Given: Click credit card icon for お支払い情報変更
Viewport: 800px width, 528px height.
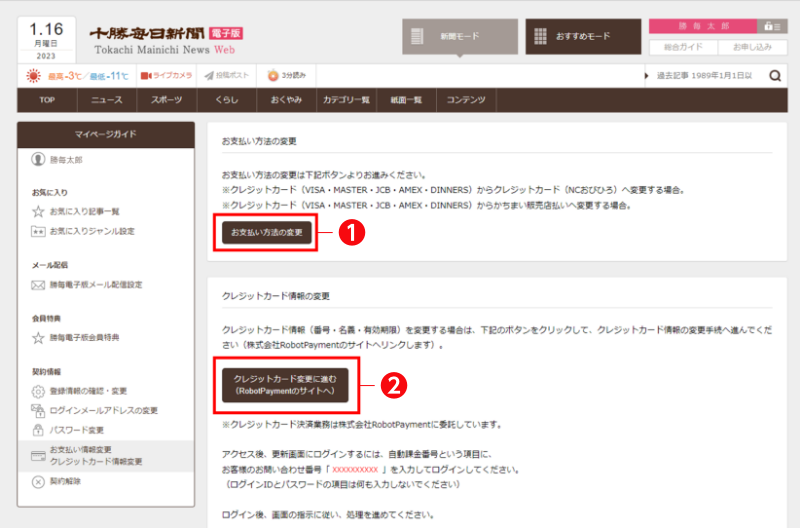Looking at the screenshot, I should point(38,456).
